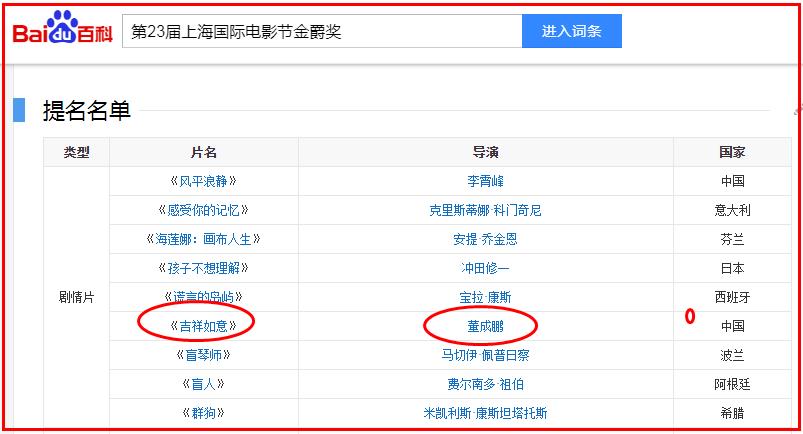803x434 pixels.
Task: Select country cell 日本
Action: [x=732, y=268]
